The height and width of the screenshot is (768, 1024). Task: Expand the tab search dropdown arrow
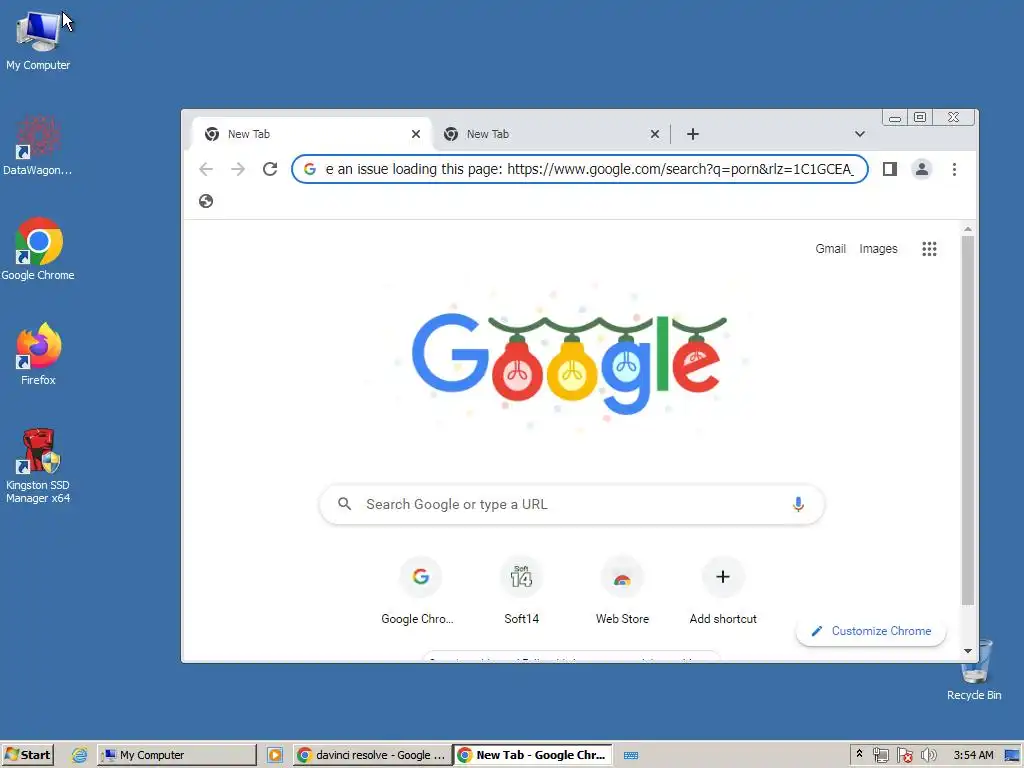pos(859,134)
